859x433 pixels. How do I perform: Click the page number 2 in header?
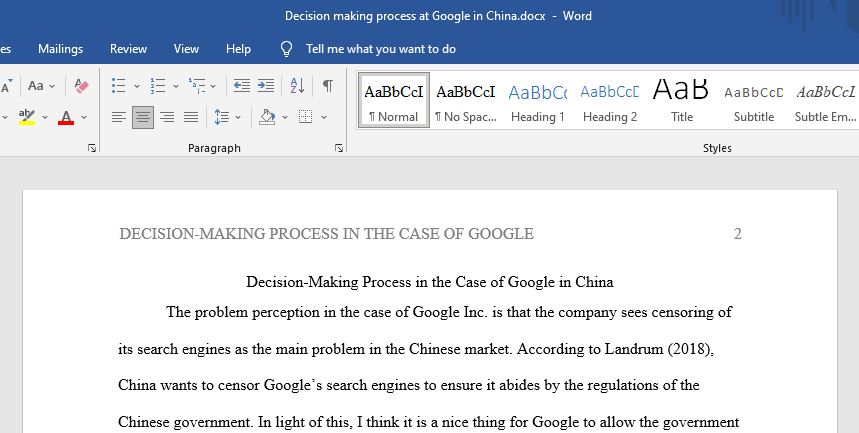(737, 234)
